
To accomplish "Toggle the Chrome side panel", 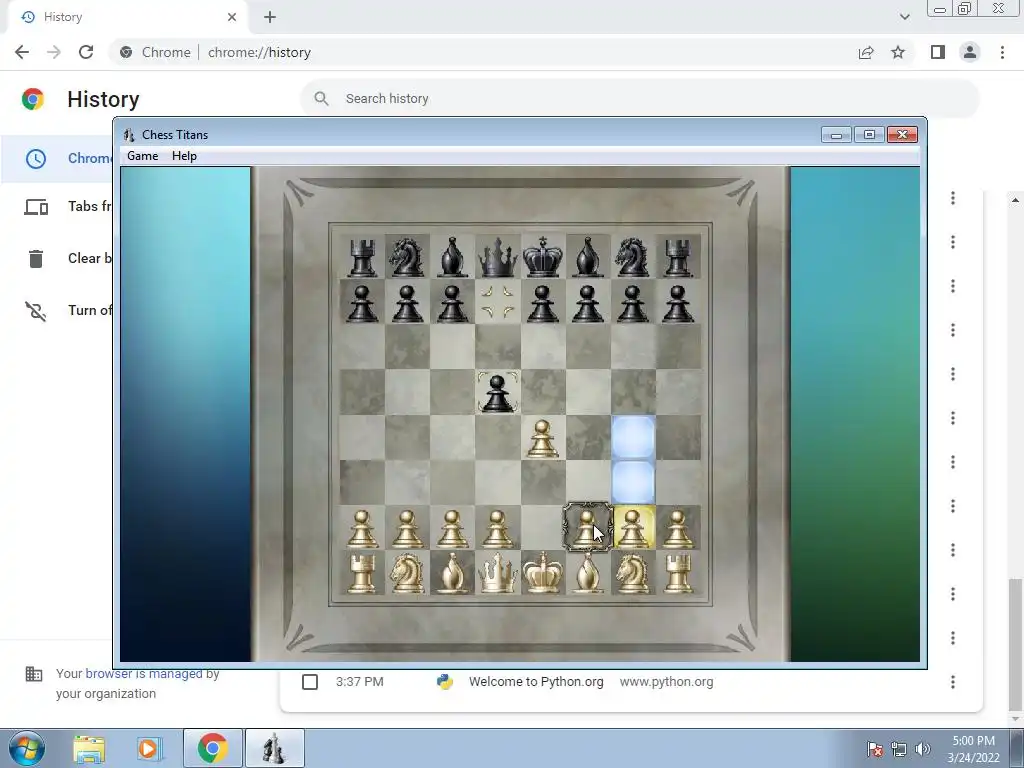I will [x=938, y=52].
